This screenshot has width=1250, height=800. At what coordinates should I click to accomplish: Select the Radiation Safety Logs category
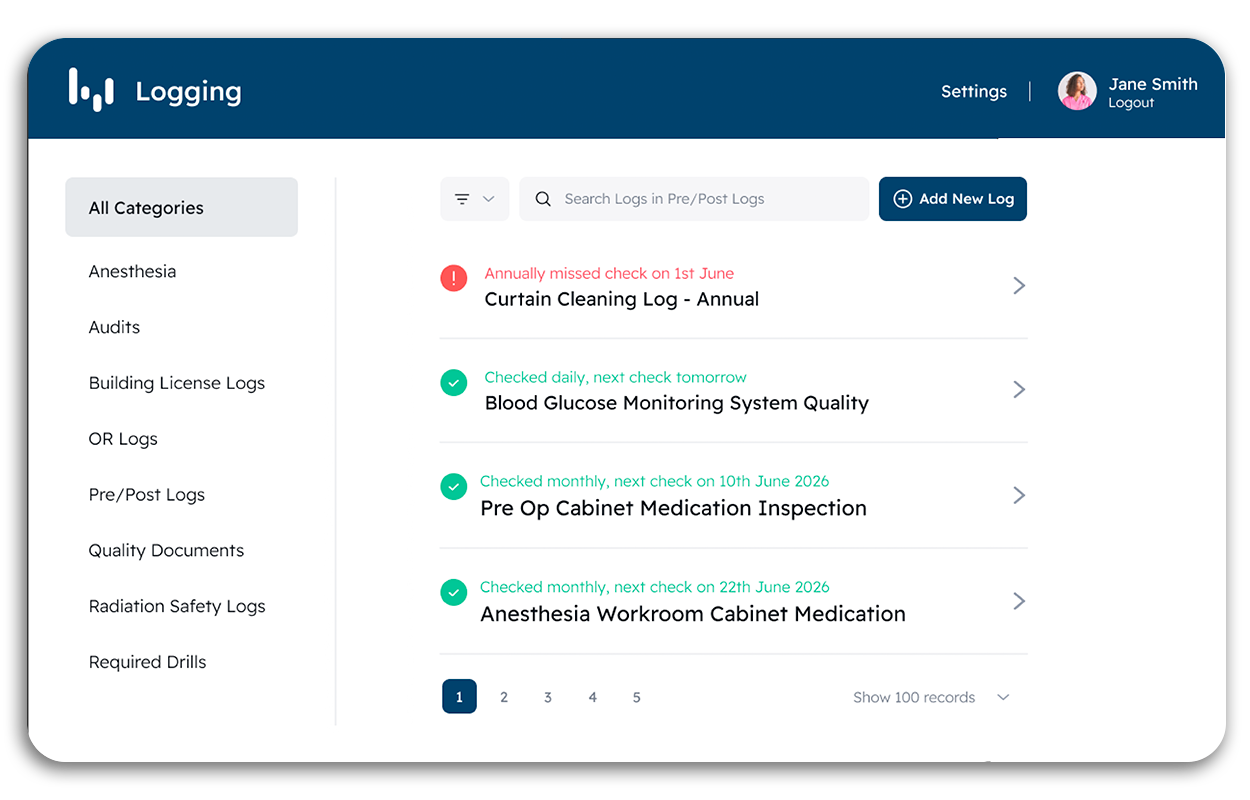pos(177,606)
